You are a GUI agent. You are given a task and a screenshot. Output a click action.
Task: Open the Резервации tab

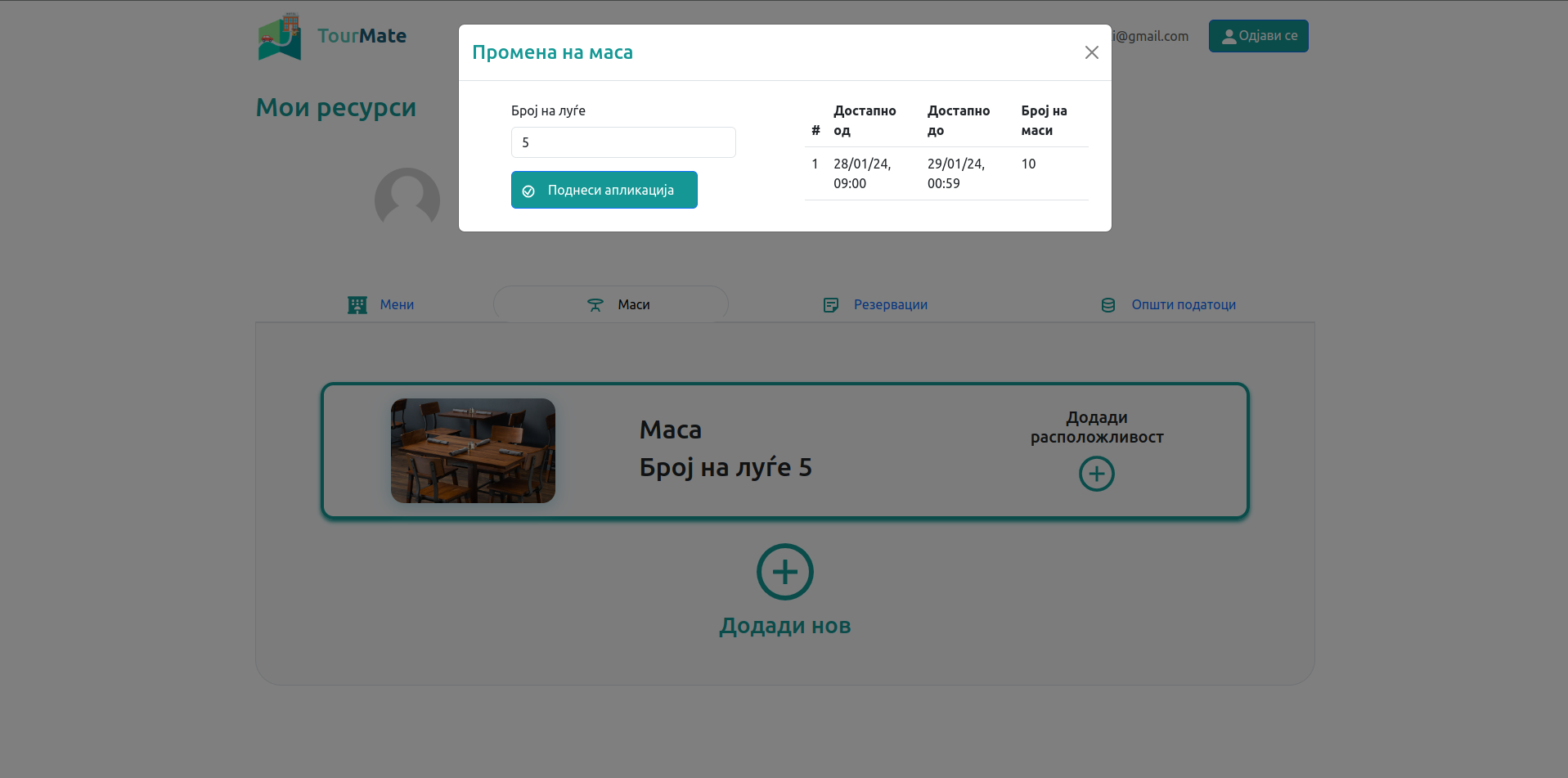890,304
